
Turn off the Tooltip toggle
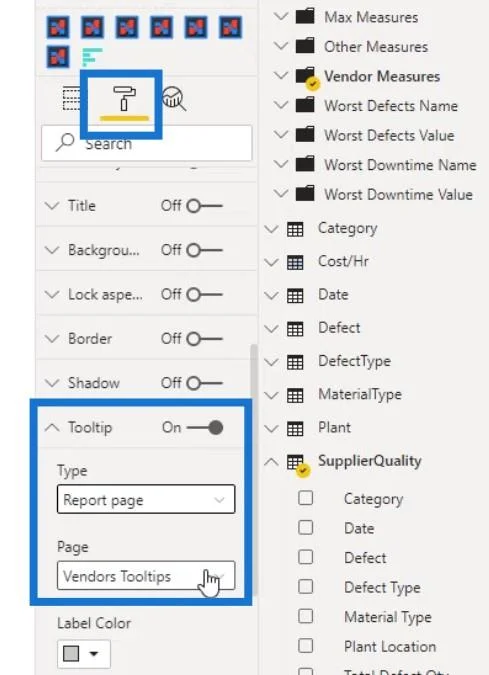click(205, 427)
